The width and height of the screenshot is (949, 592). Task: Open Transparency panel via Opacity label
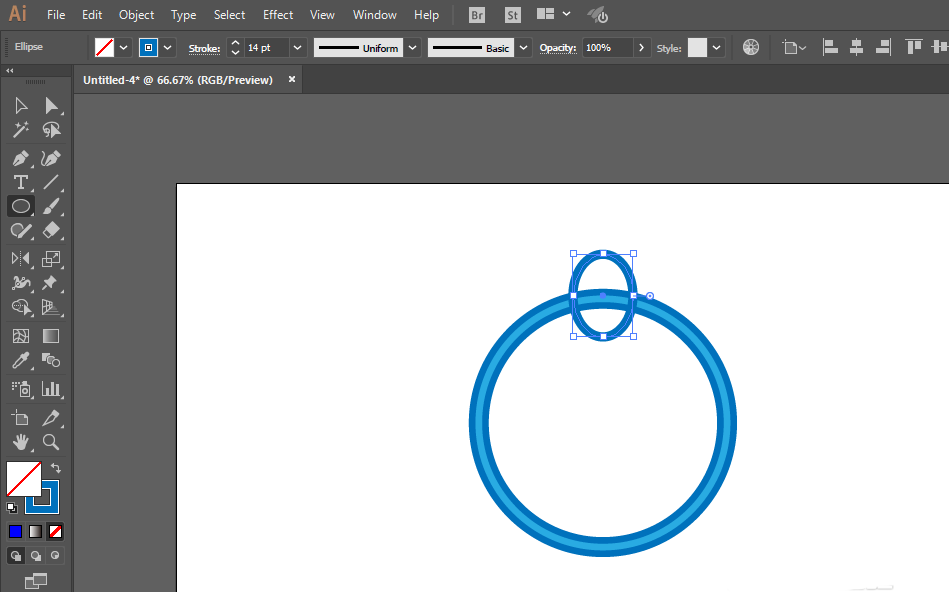557,48
